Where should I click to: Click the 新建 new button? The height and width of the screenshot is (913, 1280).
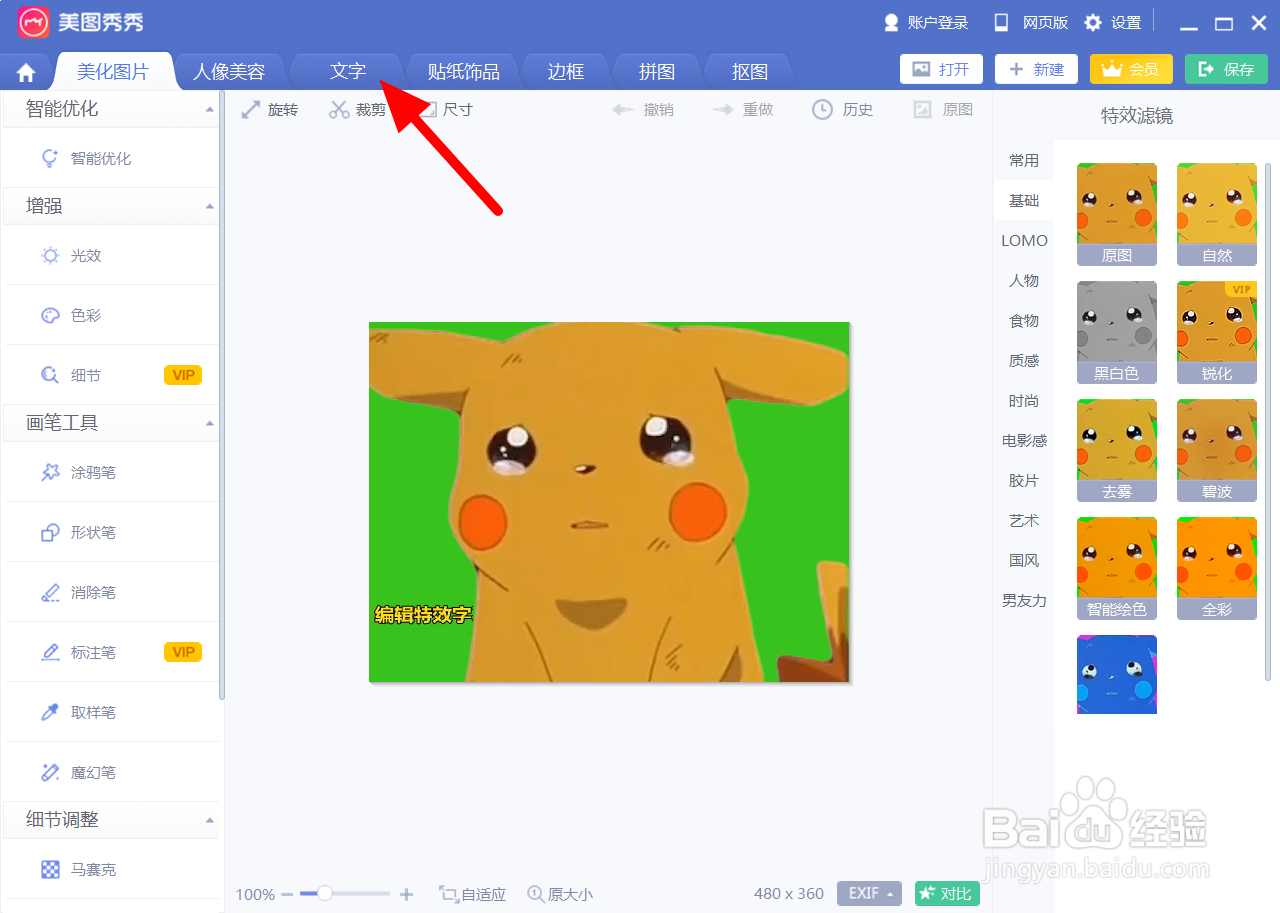click(1036, 69)
